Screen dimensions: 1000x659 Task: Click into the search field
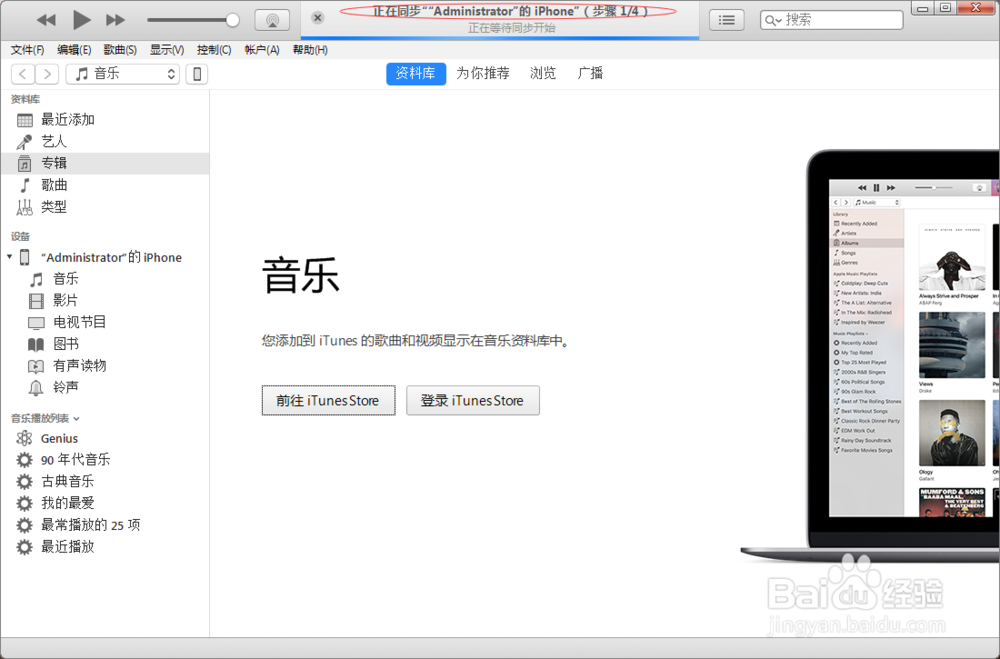tap(832, 20)
